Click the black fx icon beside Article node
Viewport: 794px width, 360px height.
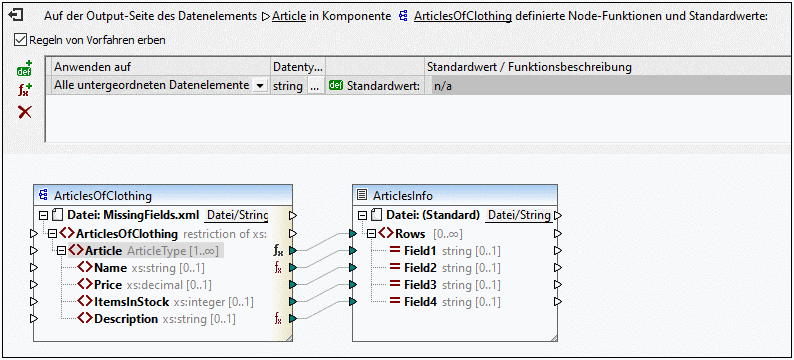279,250
